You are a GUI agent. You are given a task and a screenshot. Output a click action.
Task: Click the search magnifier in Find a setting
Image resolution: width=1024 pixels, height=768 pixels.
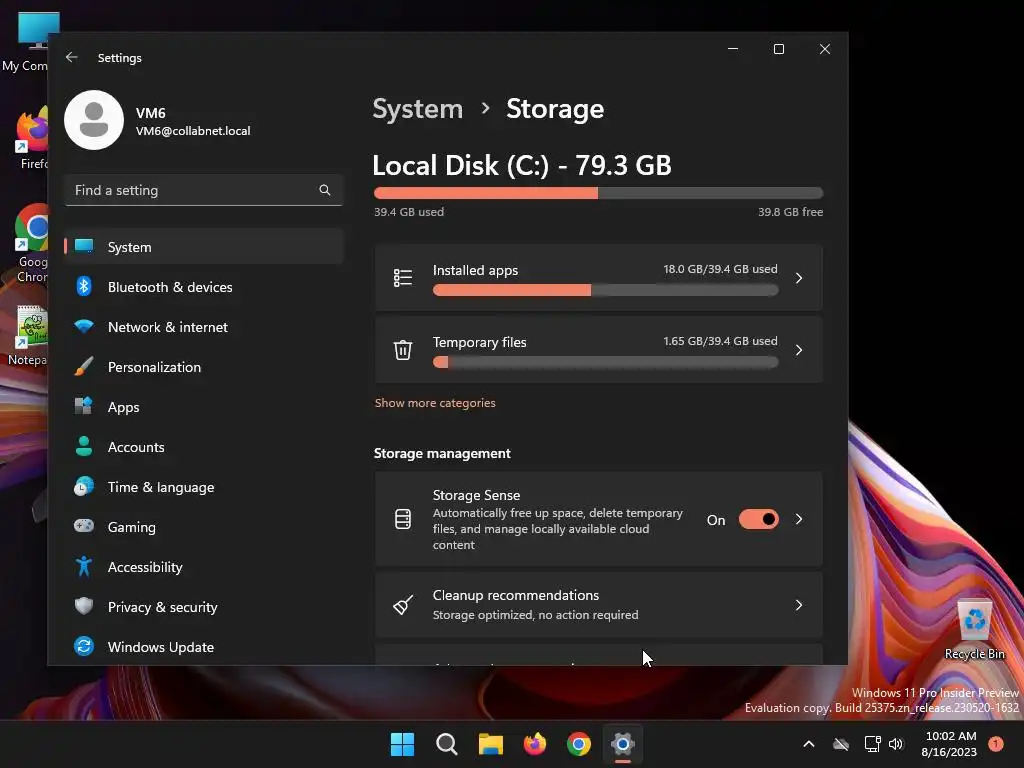pos(325,190)
